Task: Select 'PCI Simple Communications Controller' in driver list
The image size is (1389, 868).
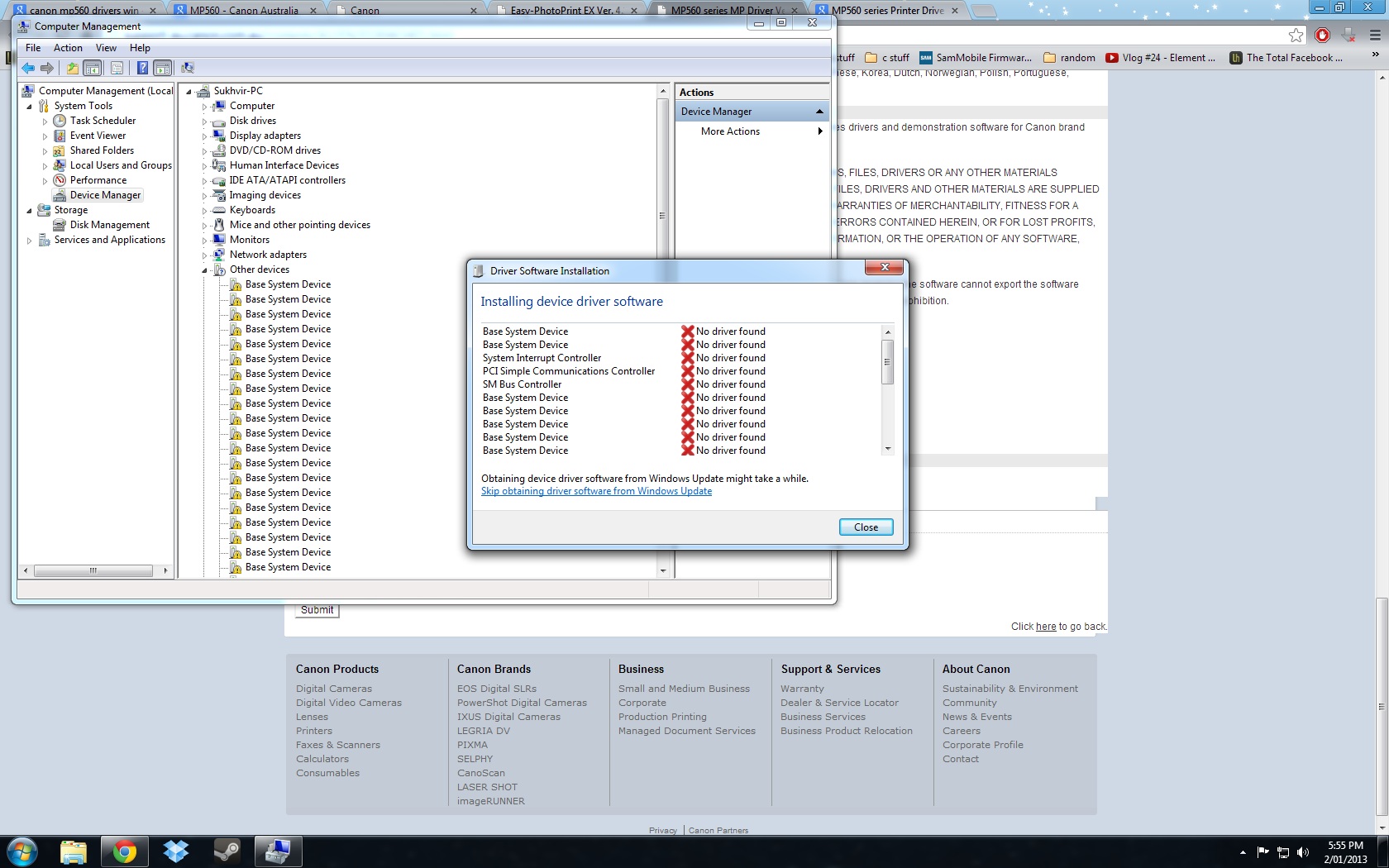Action: coord(569,371)
